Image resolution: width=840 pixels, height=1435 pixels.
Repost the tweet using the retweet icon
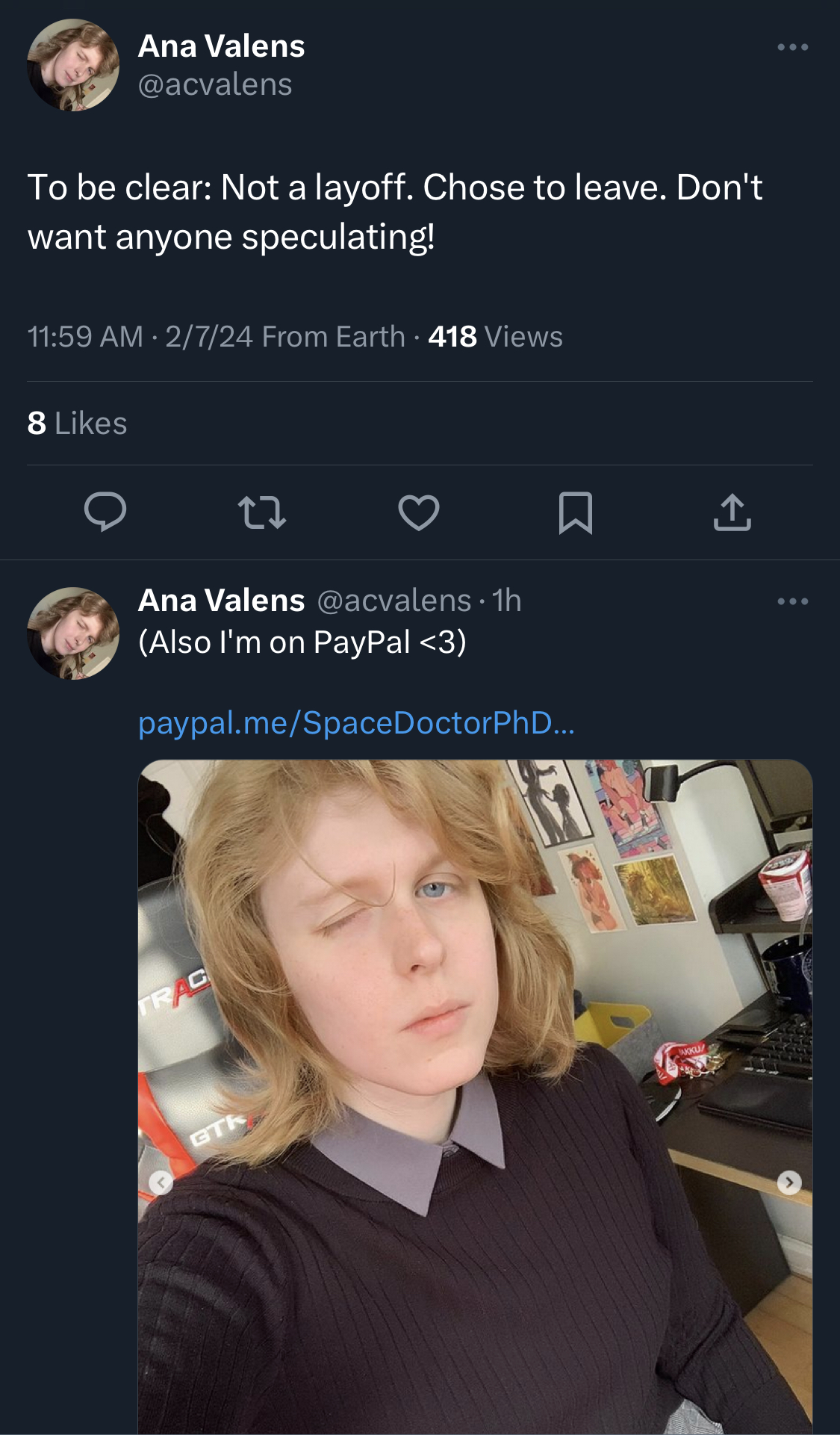coord(262,512)
